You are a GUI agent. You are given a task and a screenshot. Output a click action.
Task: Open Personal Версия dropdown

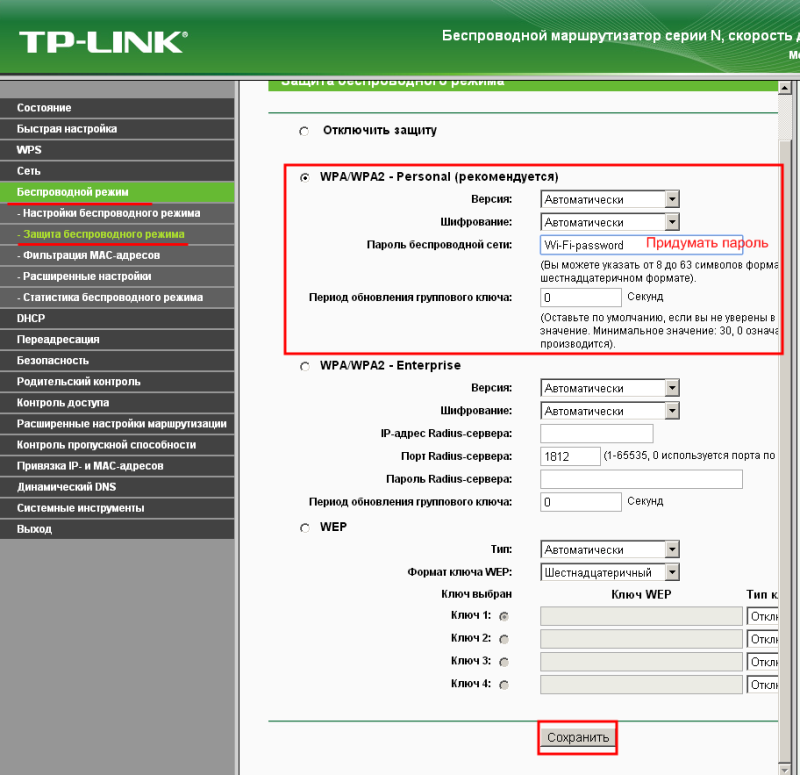pyautogui.click(x=610, y=199)
